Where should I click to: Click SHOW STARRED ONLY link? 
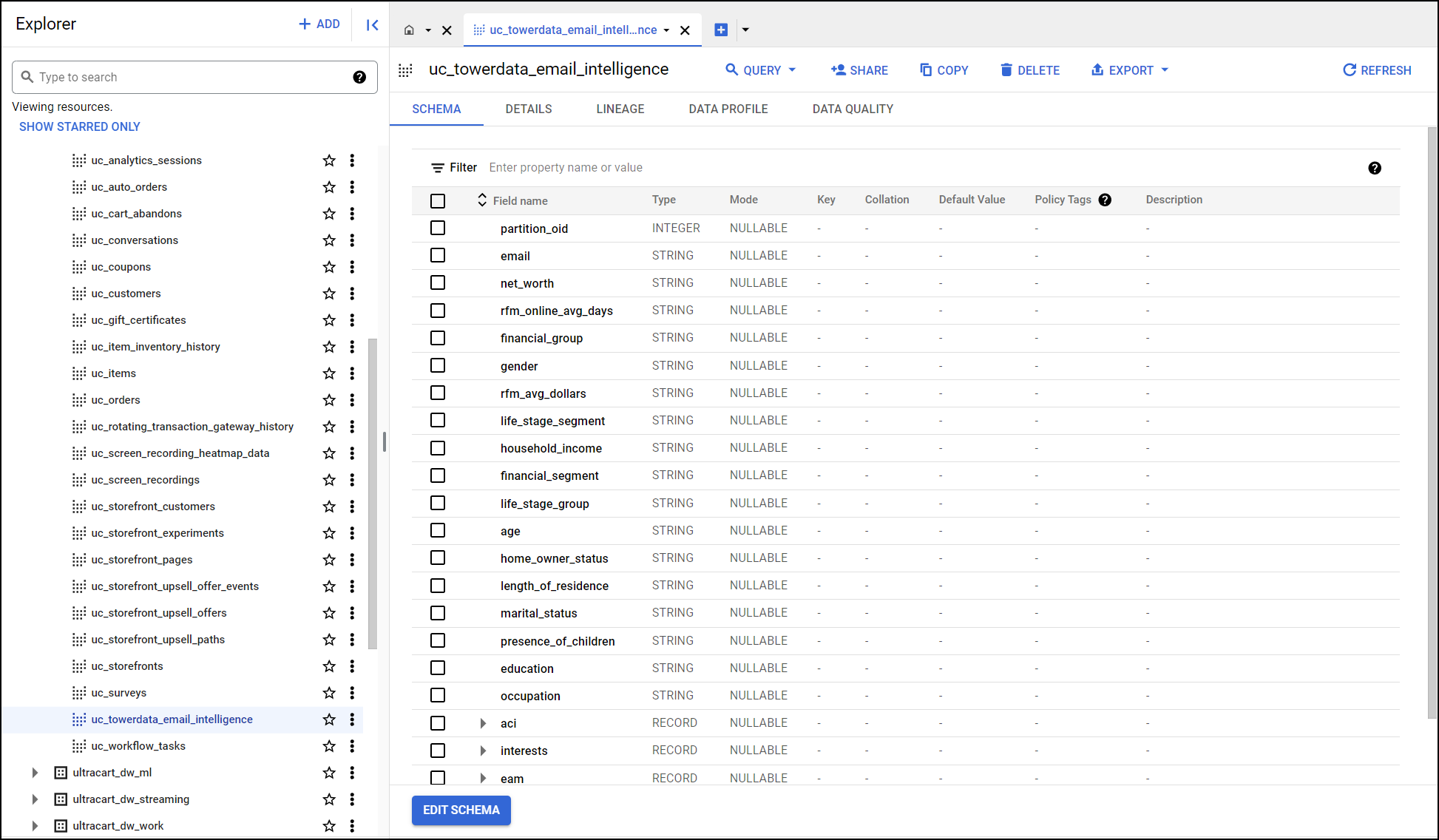pos(80,126)
